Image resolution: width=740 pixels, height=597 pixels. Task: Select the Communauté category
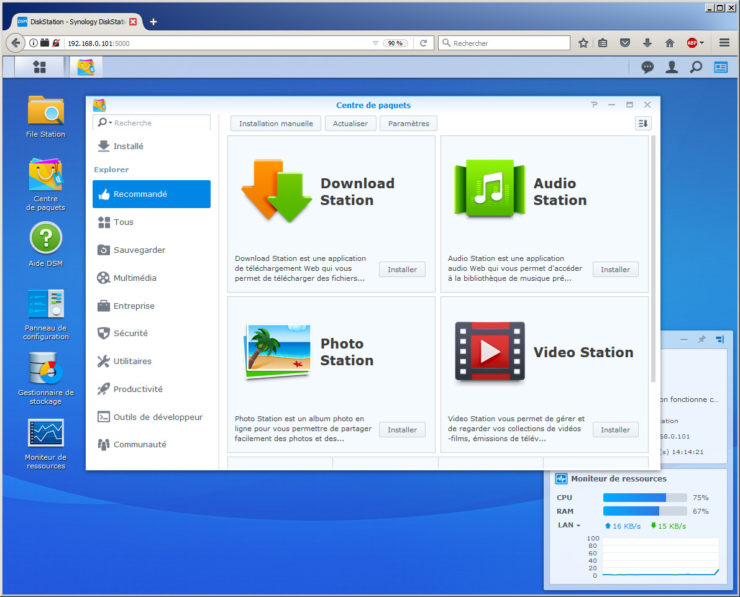pyautogui.click(x=151, y=444)
